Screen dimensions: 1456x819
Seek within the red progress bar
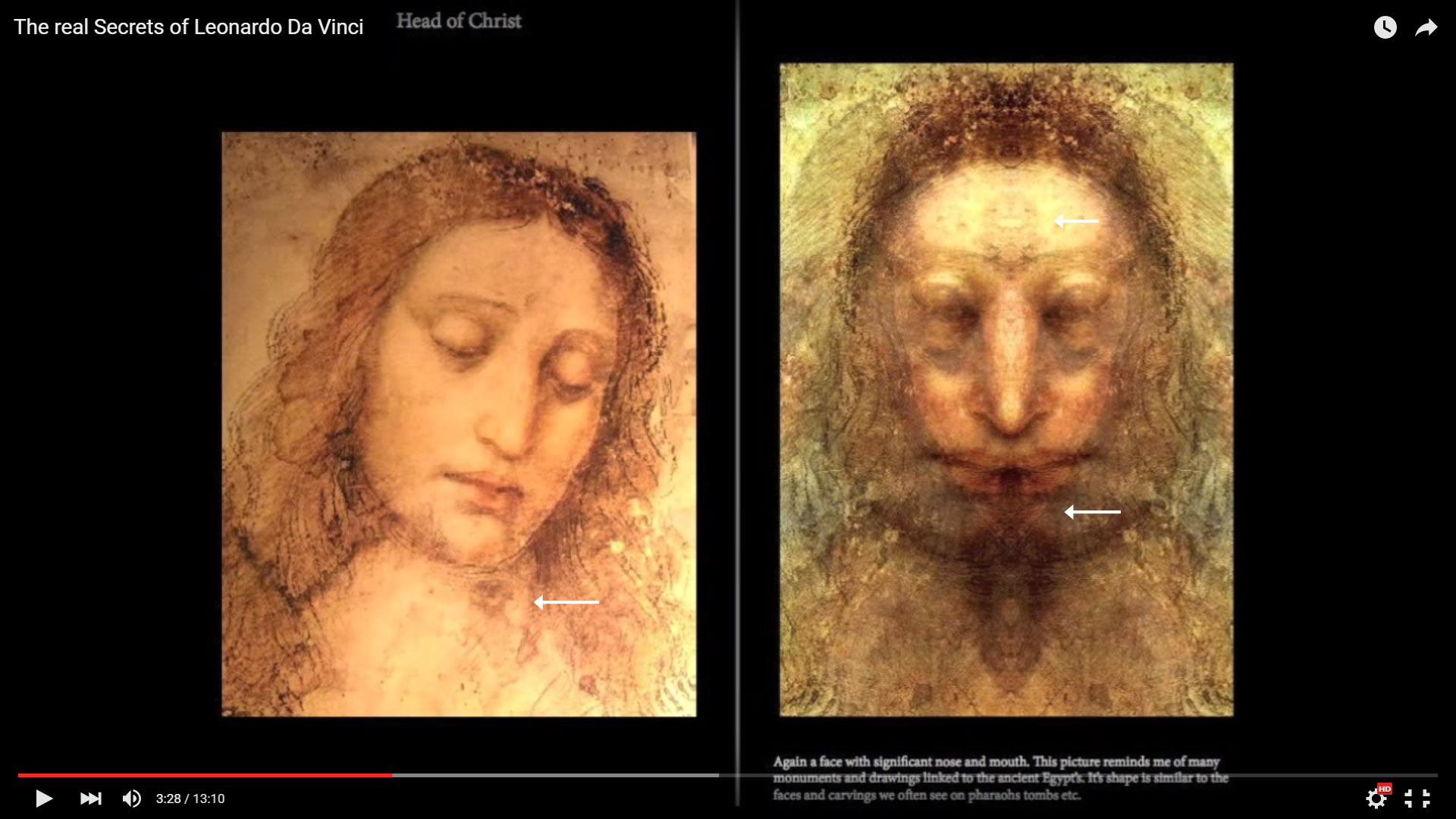pos(205,775)
